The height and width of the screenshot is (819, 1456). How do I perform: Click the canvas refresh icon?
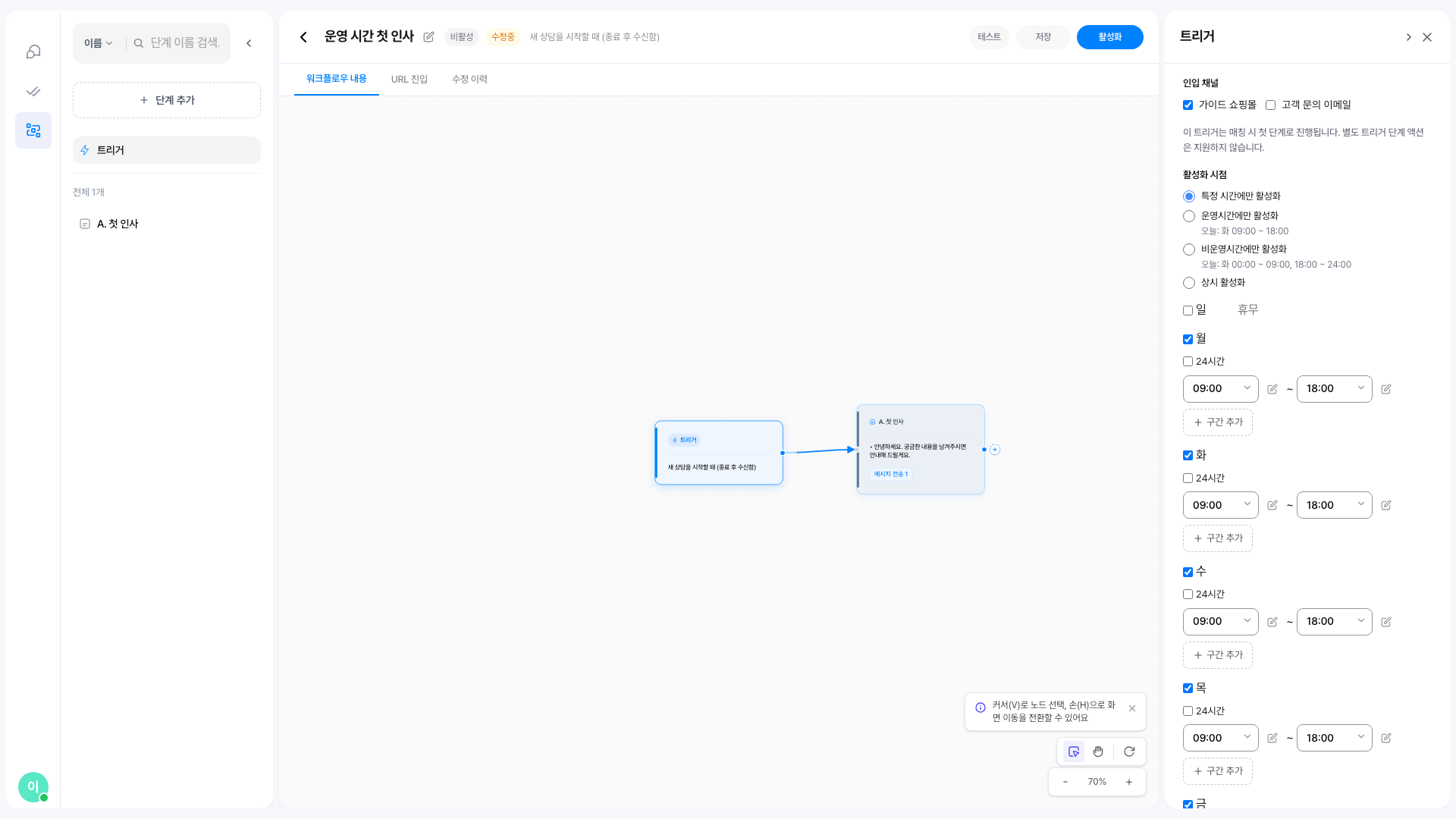(1129, 752)
